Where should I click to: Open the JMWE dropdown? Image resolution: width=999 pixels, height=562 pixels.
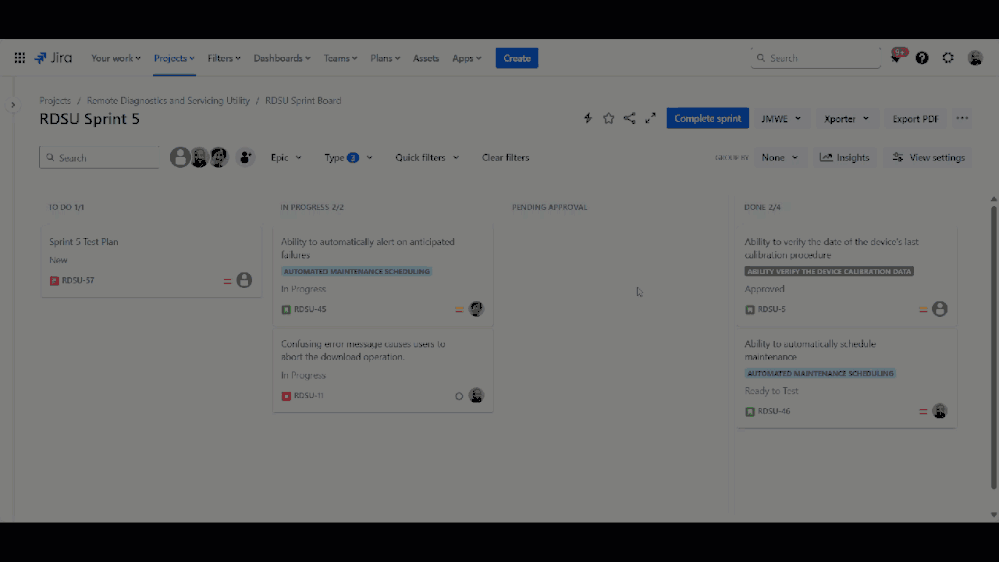tap(781, 119)
